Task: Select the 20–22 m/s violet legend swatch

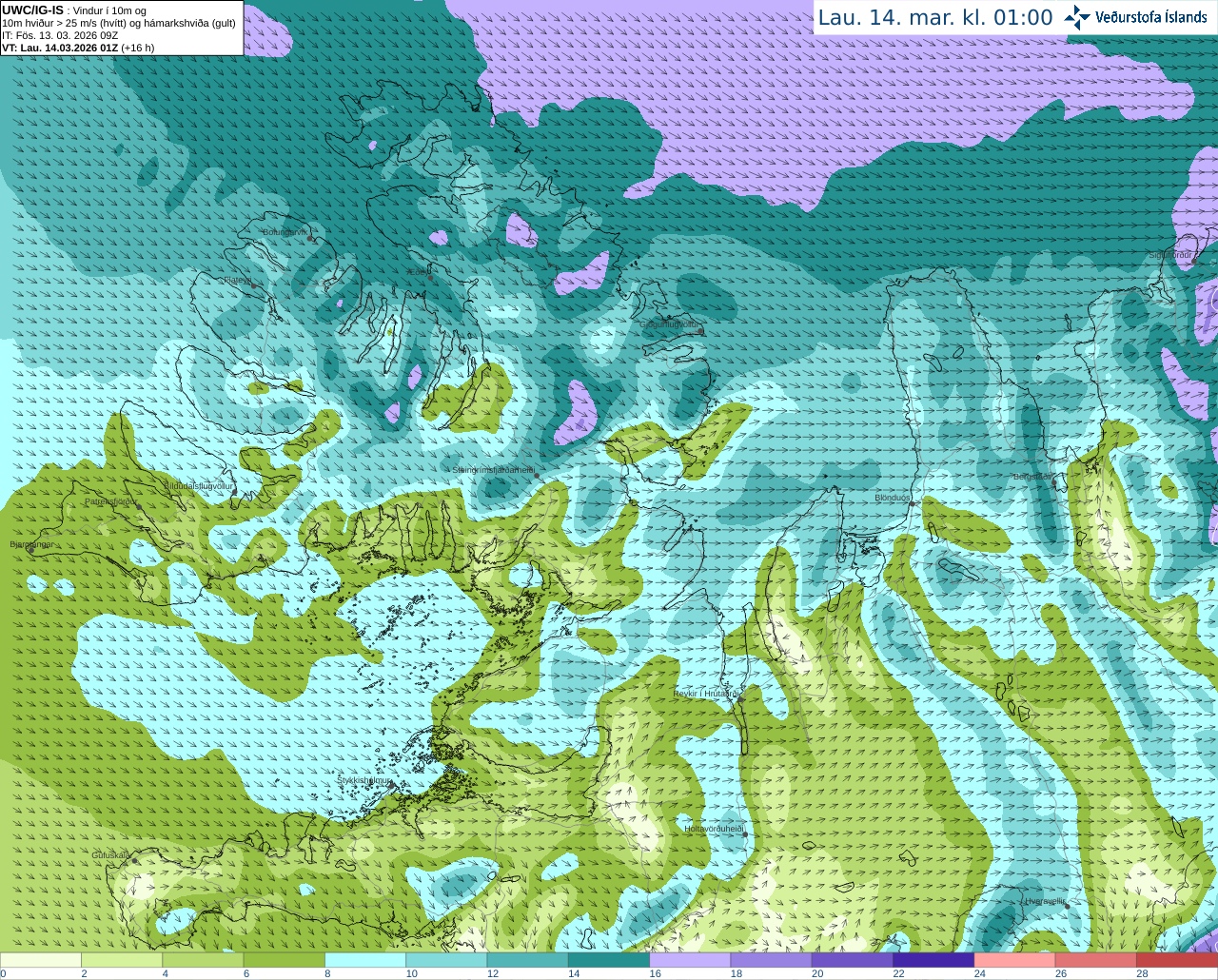Action: (x=853, y=960)
